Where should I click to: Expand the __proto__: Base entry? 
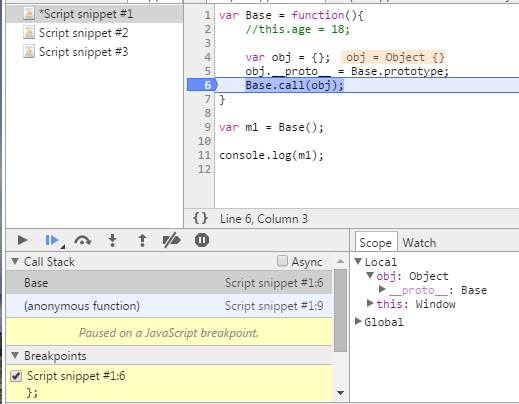tap(382, 289)
